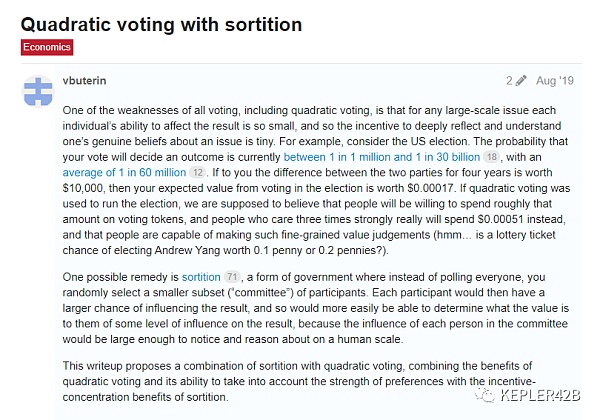This screenshot has width=600, height=420.
Task: Open the Economics category tag
Action: (x=47, y=47)
